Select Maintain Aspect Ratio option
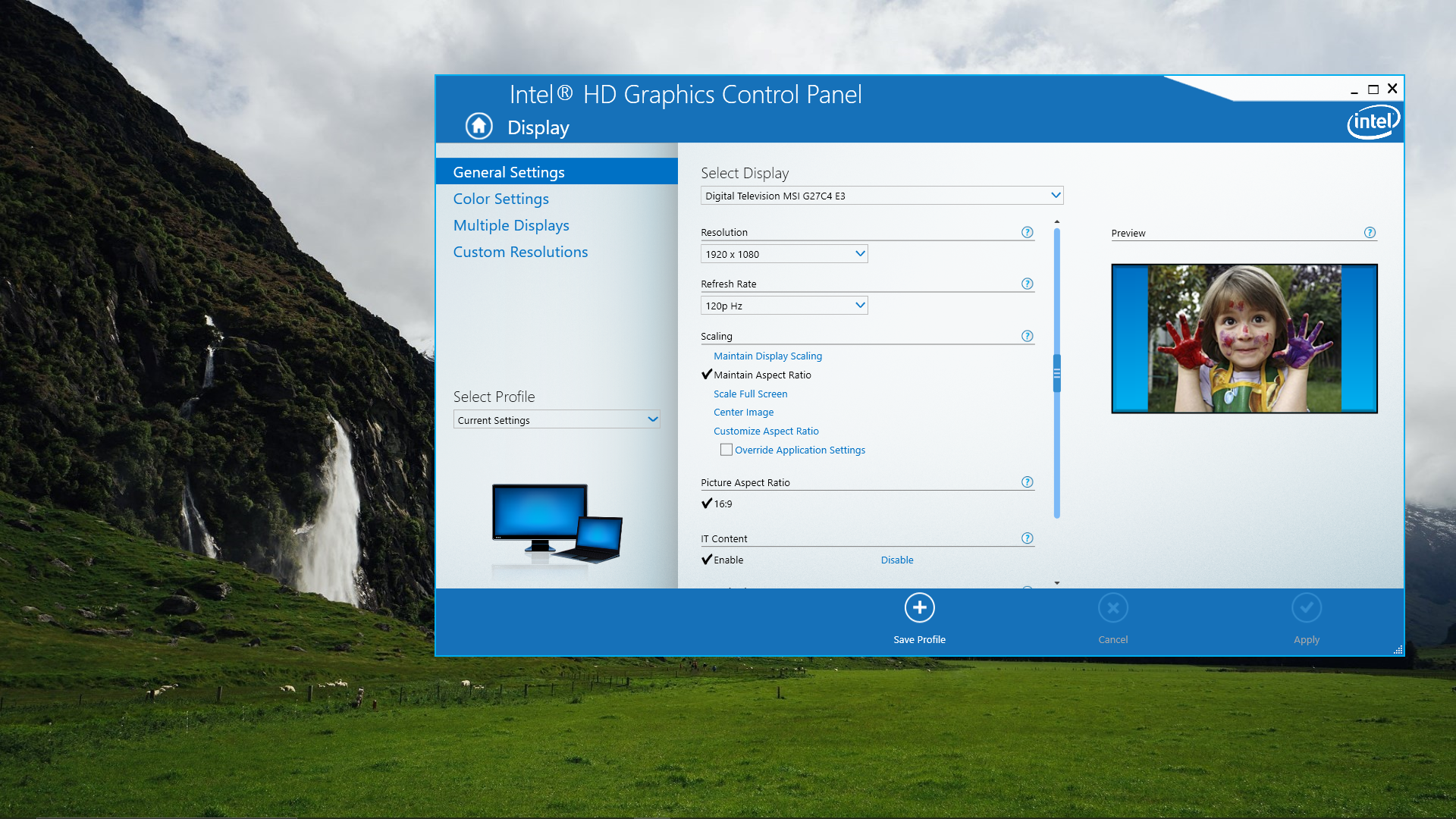This screenshot has height=819, width=1456. [762, 375]
